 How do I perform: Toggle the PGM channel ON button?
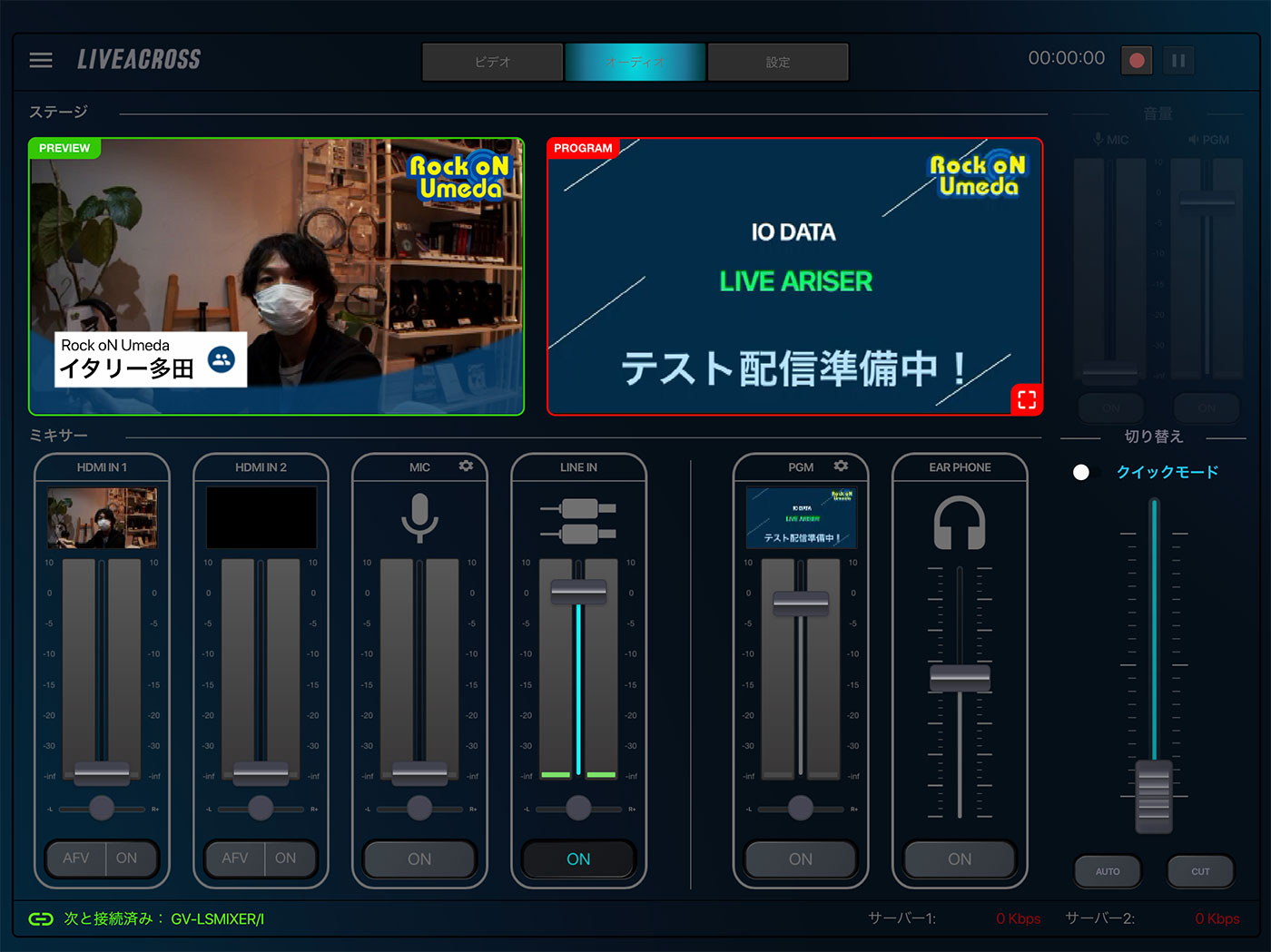(801, 859)
